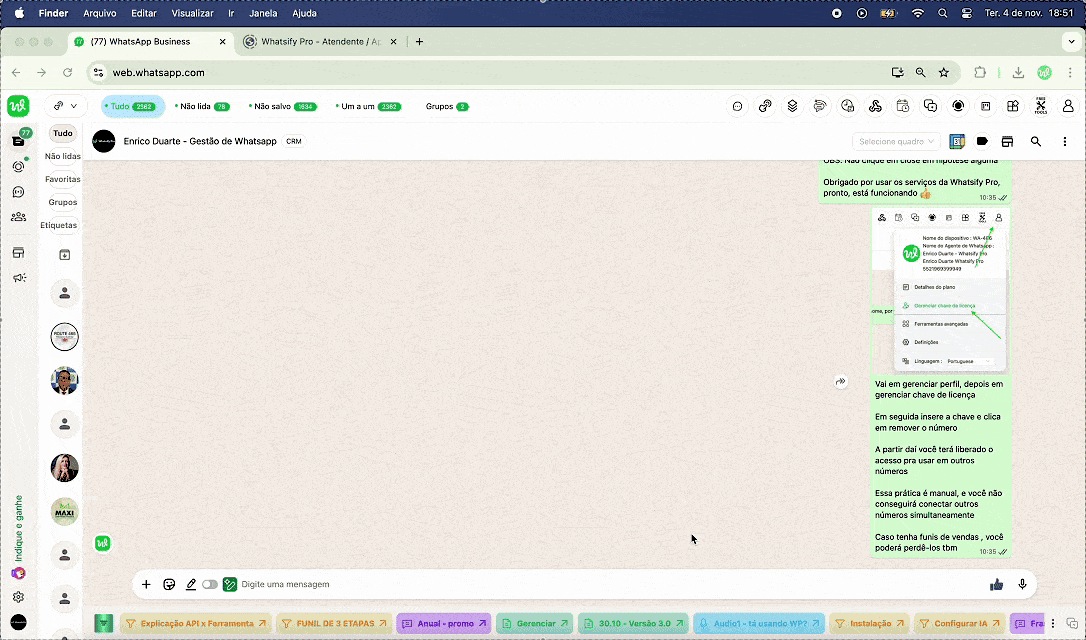Click the megaphone broadcast icon in sidebar
Screen dimensions: 1086x640
(18, 278)
